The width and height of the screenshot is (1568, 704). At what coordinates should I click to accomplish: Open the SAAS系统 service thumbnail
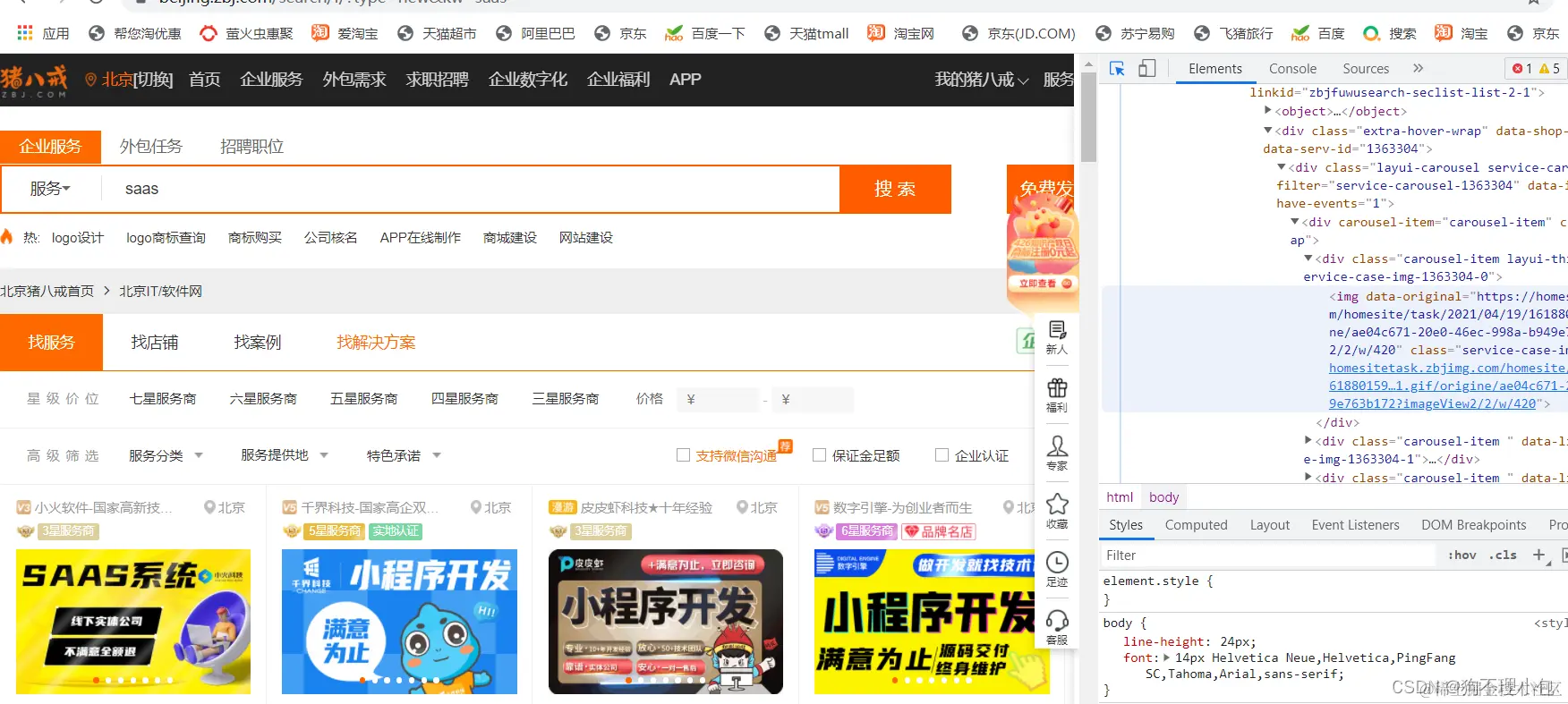coord(133,622)
